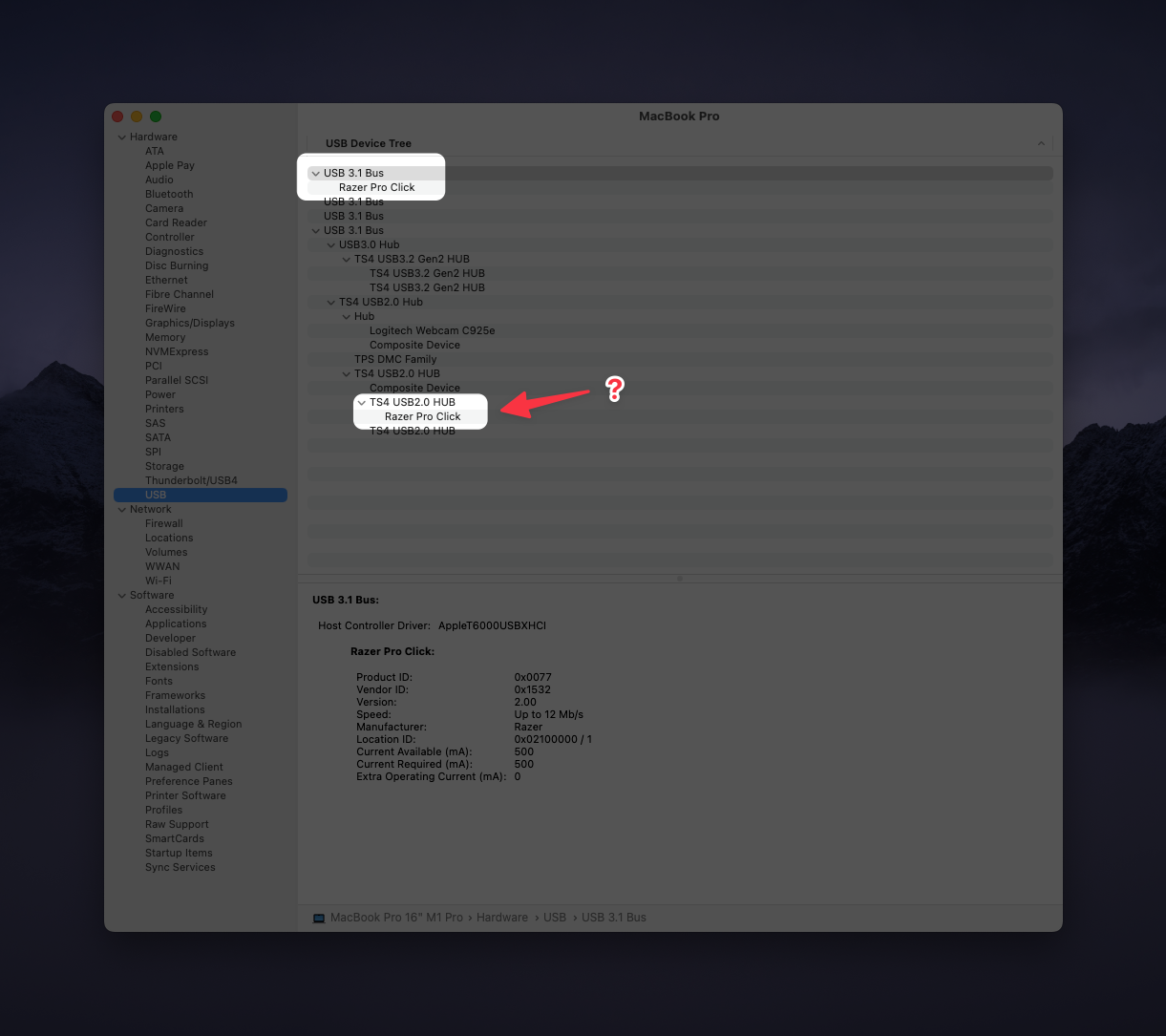
Task: Select Diagnostics in the sidebar
Action: coord(174,252)
